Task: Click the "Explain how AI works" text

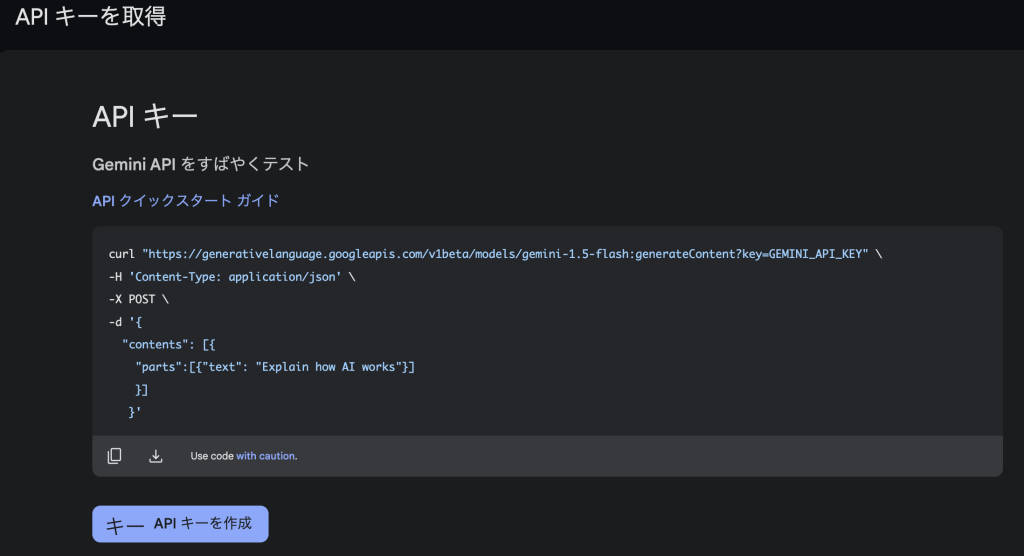Action: pos(327,367)
